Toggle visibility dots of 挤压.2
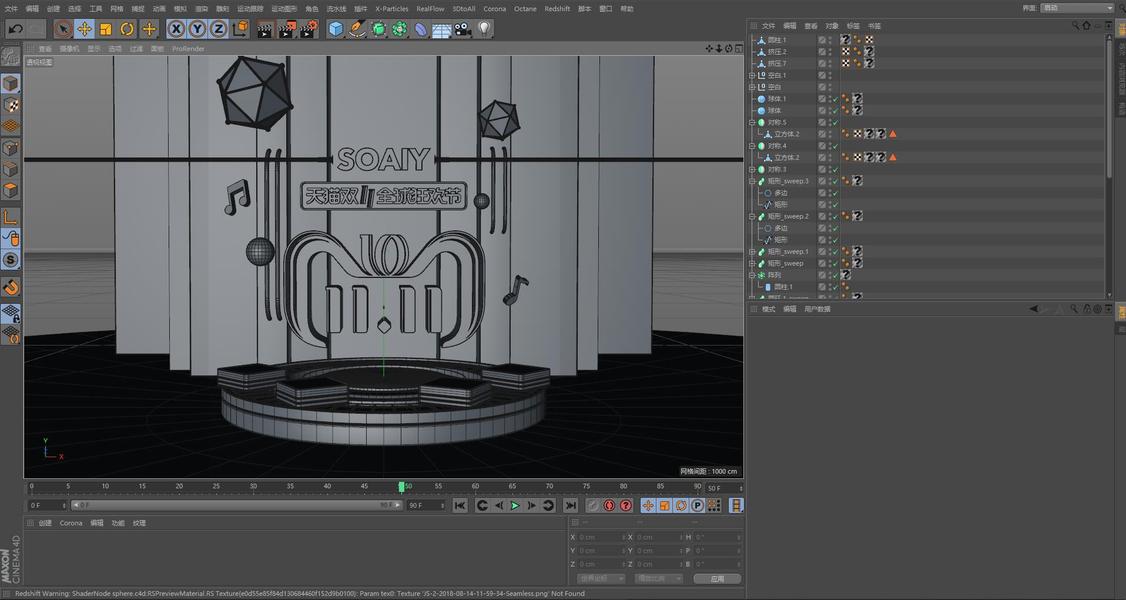 [x=830, y=52]
